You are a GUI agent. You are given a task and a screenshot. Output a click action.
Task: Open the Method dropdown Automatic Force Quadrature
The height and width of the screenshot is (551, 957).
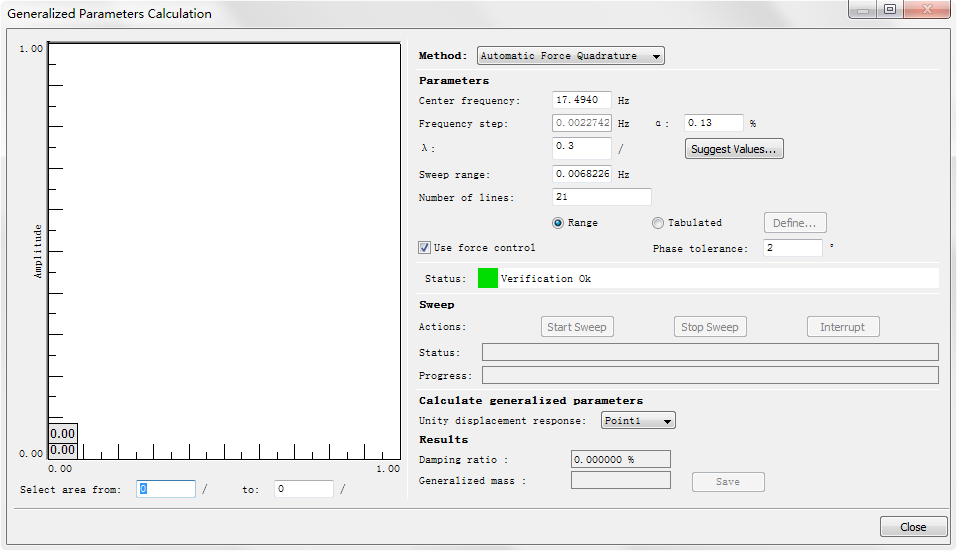[x=570, y=56]
